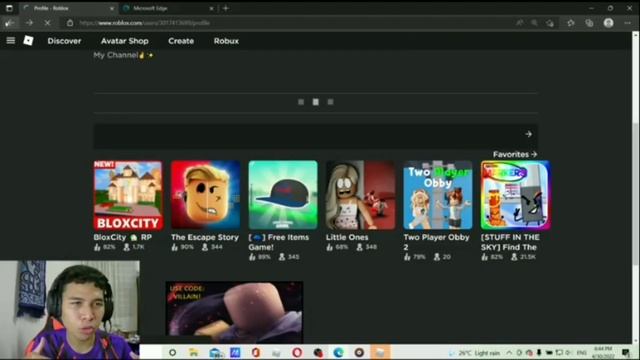Image resolution: width=640 pixels, height=360 pixels.
Task: Open Edge favorites star icon
Action: pos(571,23)
